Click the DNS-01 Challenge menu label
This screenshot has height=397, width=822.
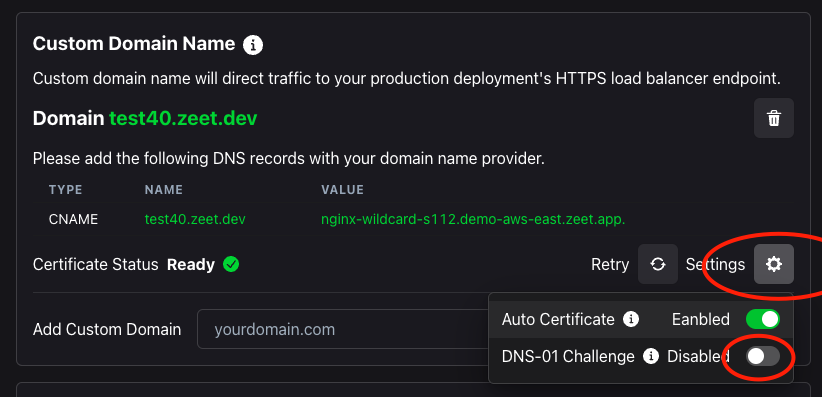tap(568, 357)
